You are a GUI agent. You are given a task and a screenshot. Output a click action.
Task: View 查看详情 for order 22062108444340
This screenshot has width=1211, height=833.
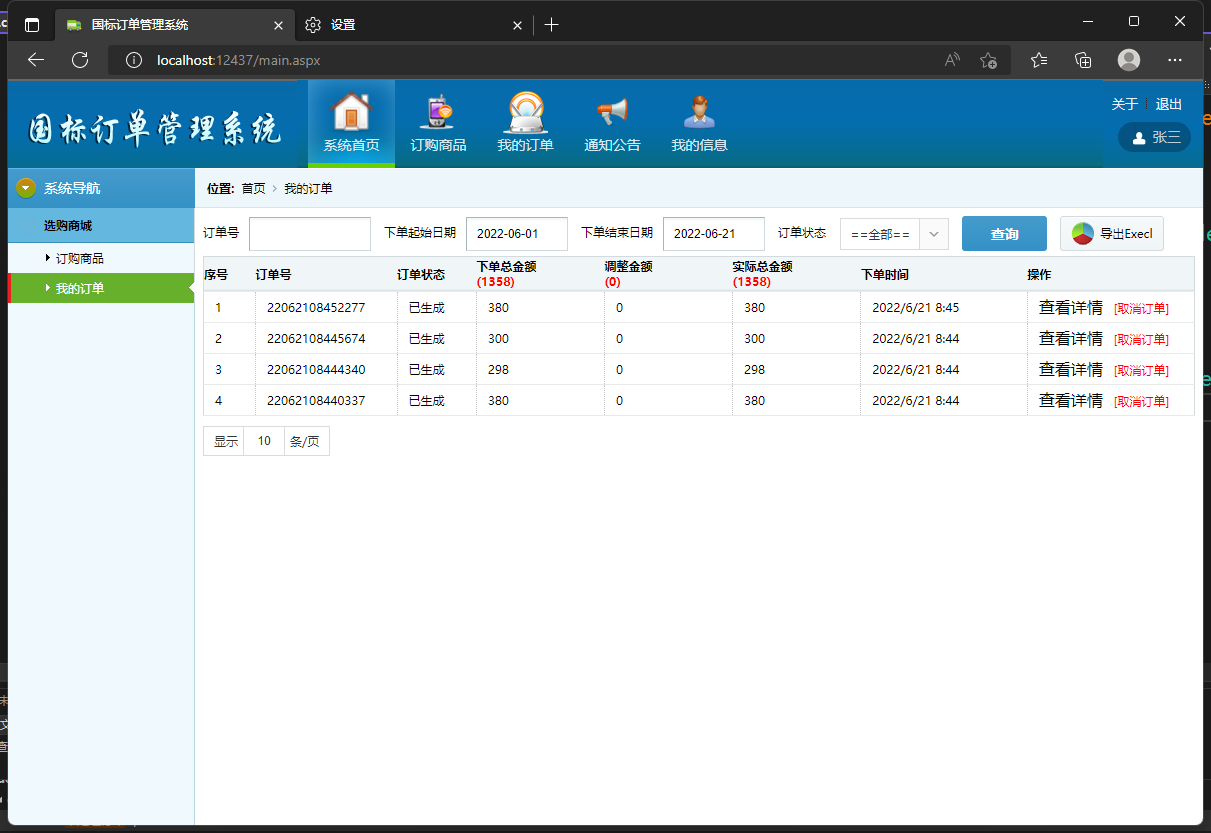click(x=1070, y=370)
